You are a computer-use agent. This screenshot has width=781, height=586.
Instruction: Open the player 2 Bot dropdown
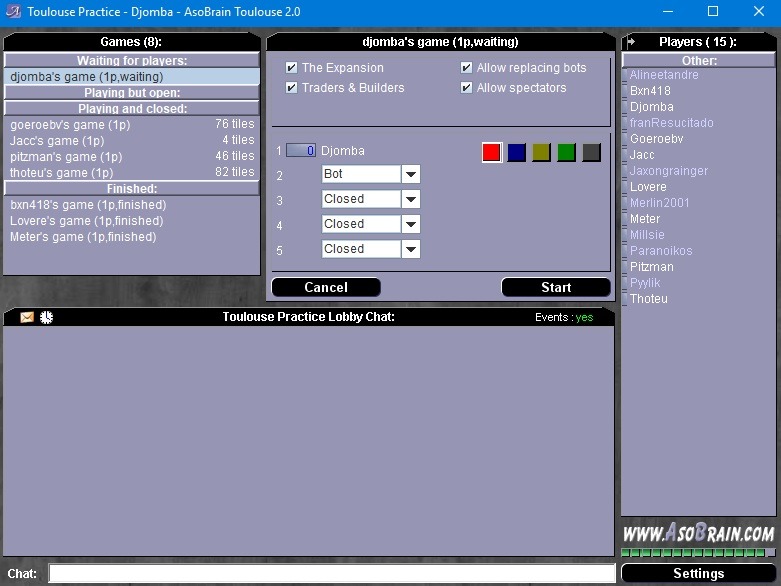(371, 174)
